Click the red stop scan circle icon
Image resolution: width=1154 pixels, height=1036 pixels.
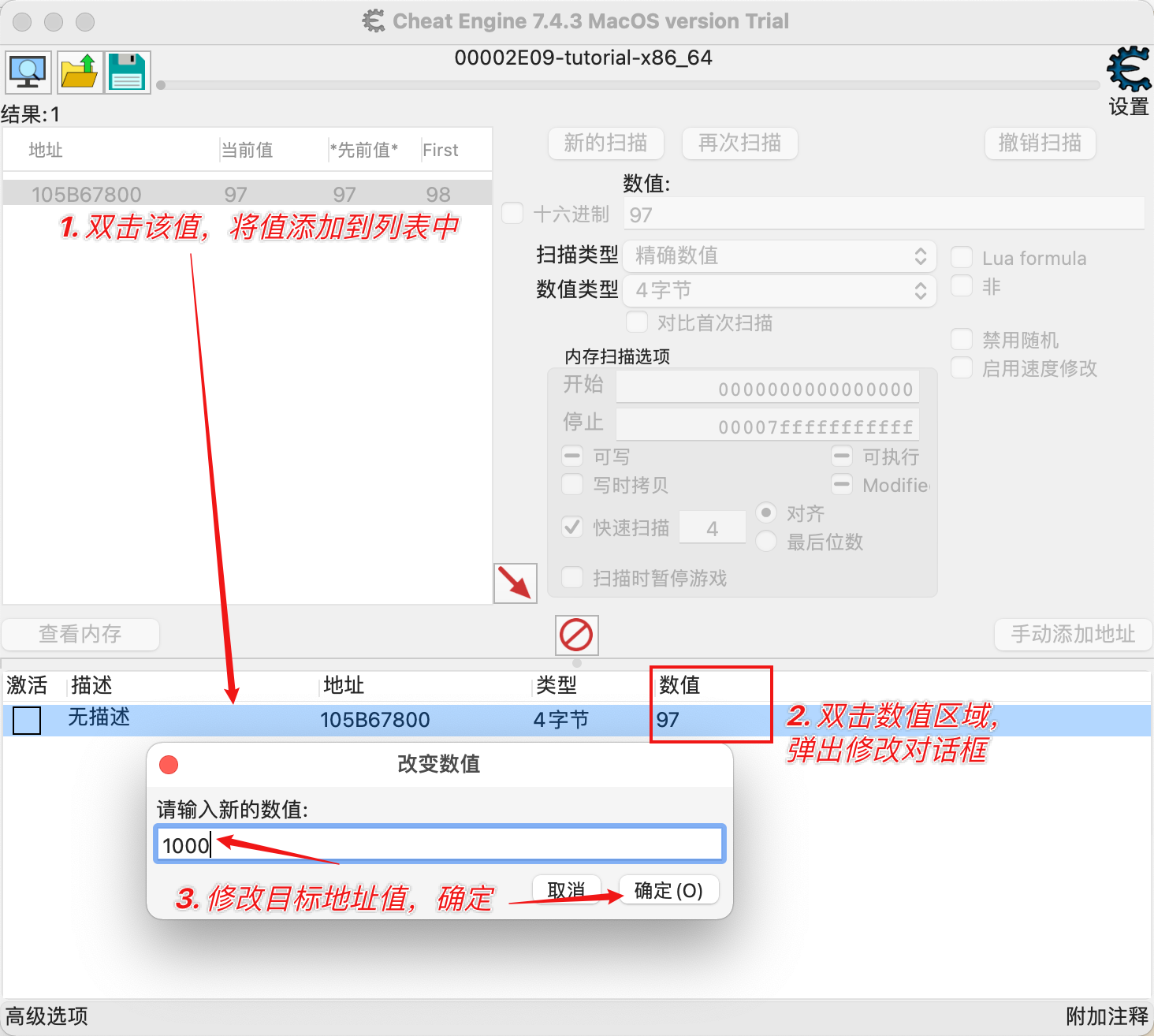point(576,635)
